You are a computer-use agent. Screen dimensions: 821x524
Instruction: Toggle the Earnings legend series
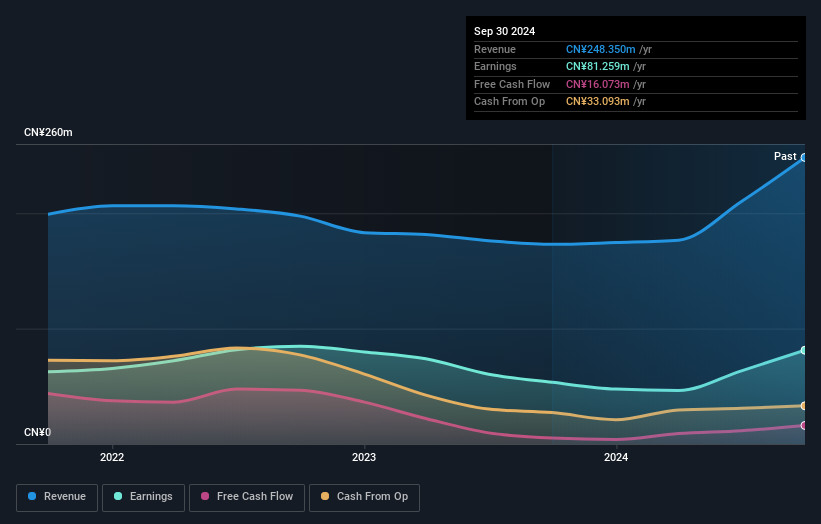(143, 497)
